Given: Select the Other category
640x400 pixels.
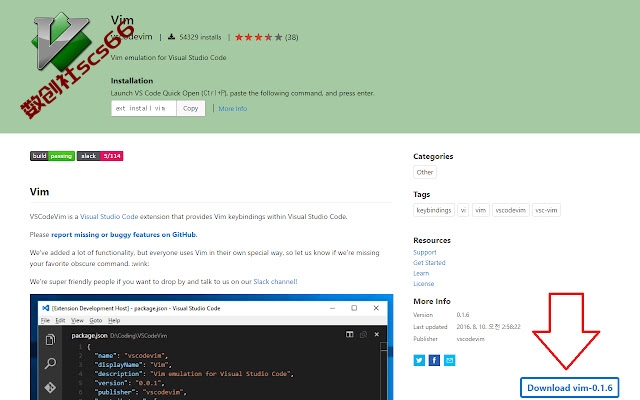Looking at the screenshot, I should click(x=424, y=172).
